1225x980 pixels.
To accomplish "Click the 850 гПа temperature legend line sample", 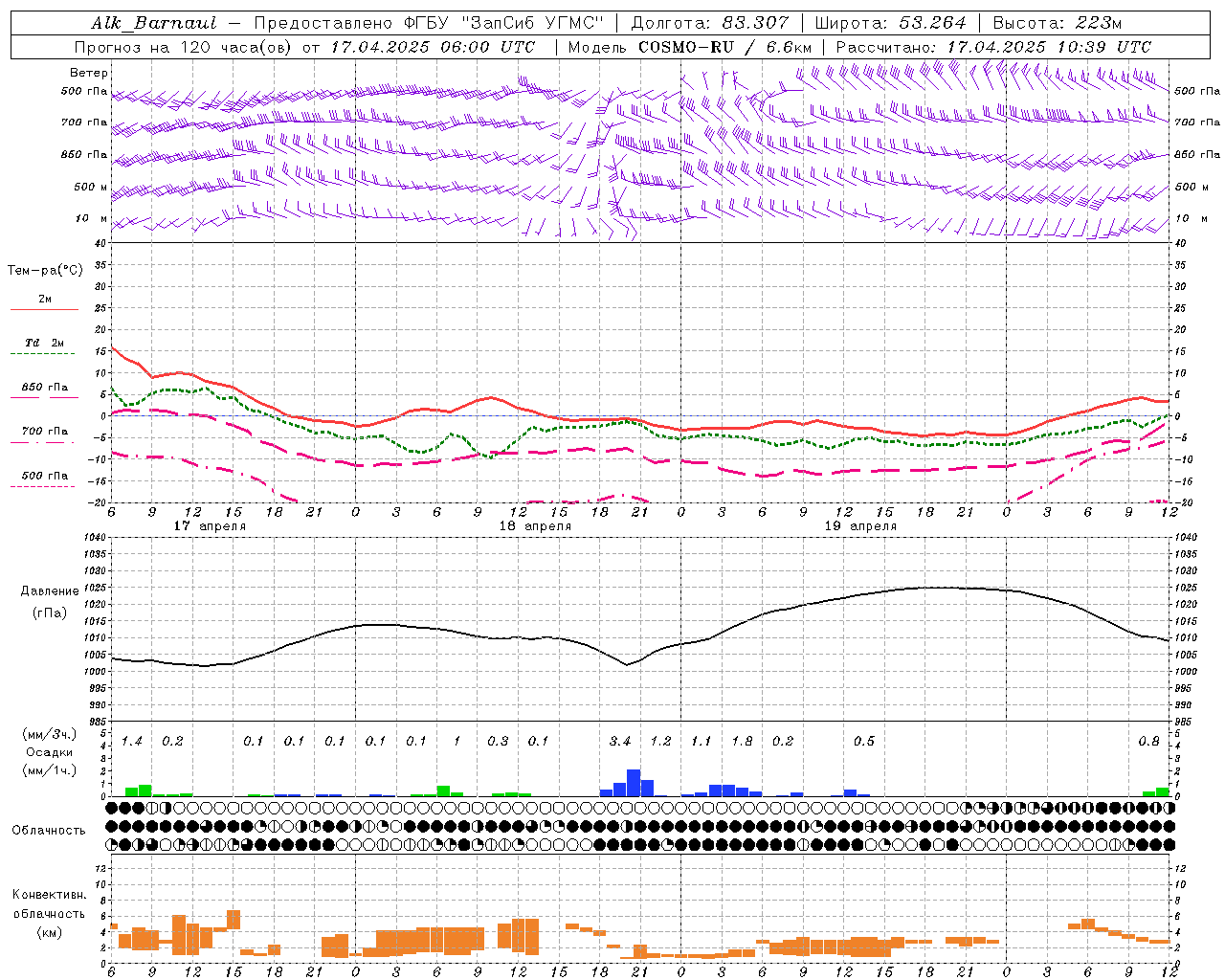I will coord(42,397).
